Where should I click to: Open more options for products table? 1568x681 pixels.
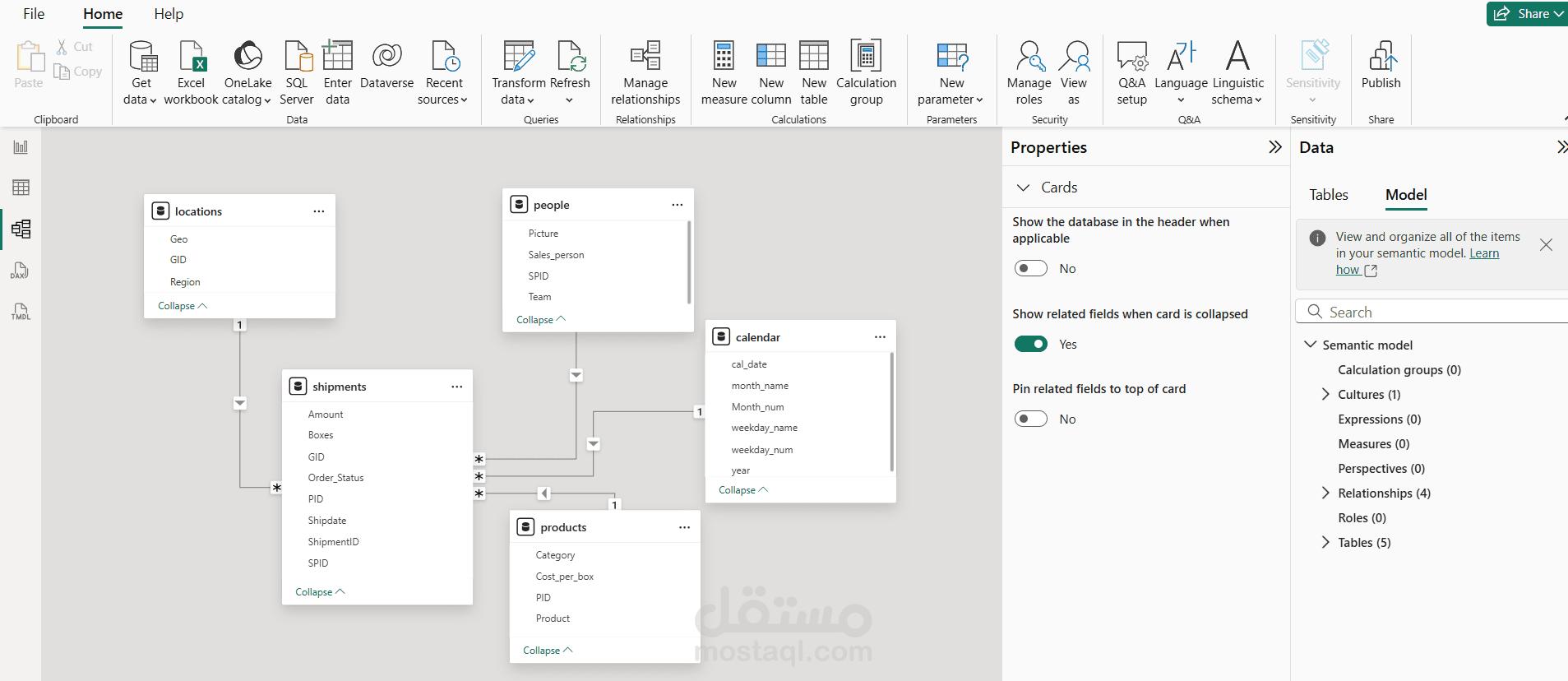click(x=684, y=527)
